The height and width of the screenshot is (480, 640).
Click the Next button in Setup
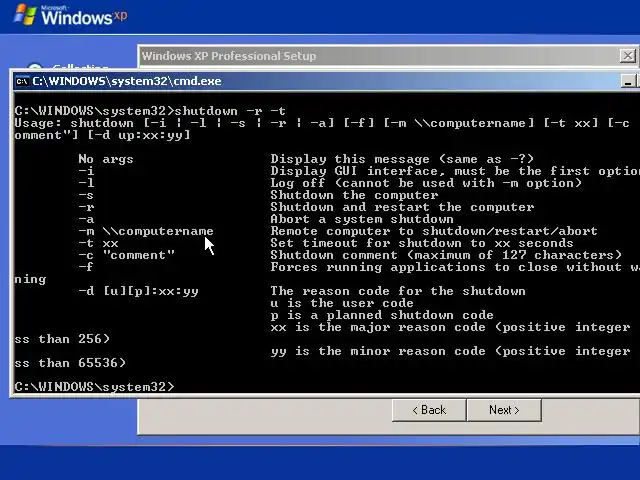[504, 410]
